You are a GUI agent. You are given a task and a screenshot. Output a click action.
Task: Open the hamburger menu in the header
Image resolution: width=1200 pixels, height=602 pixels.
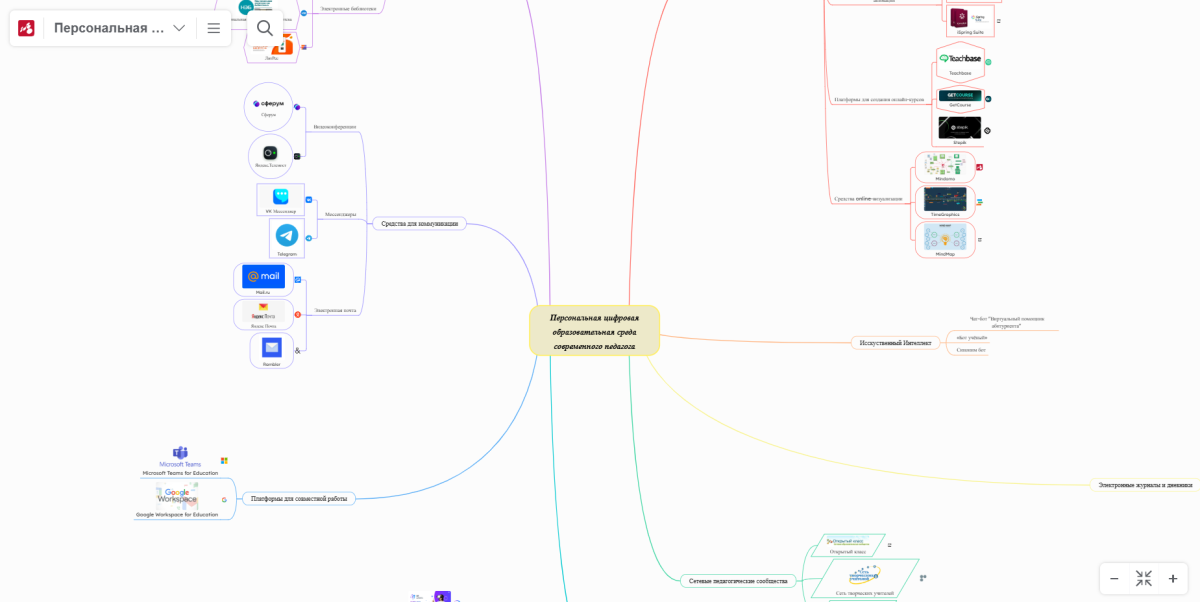214,28
